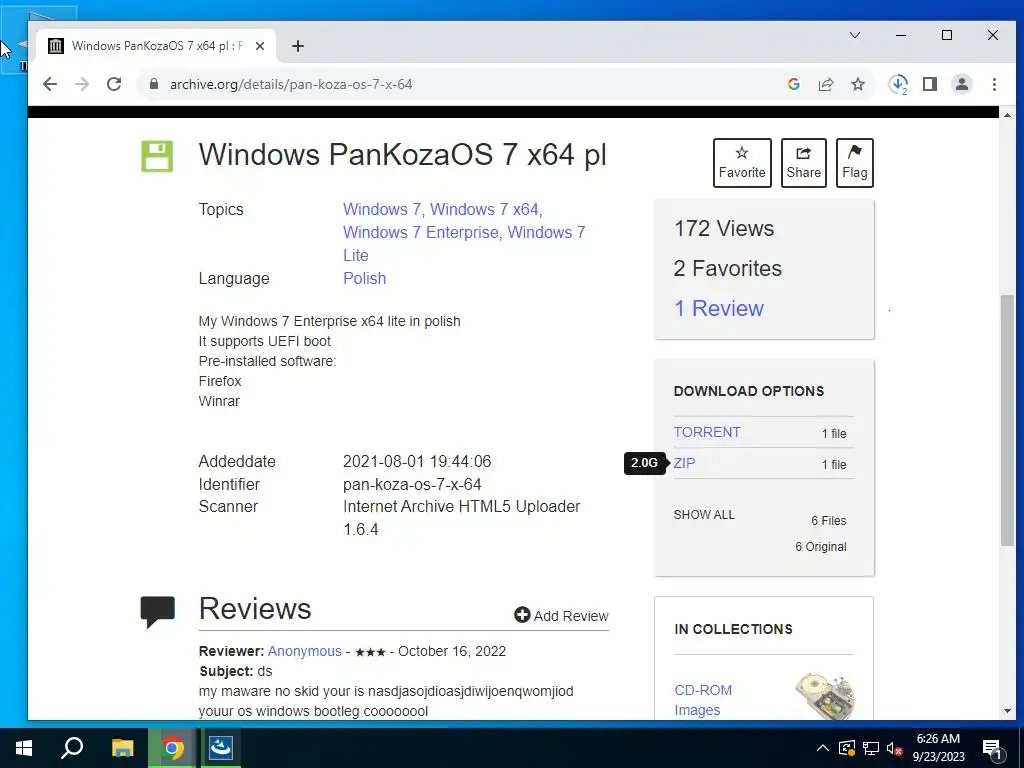Select the Windows PanKozaOS 7 x64 tab
Screen dimensions: 1024x768
coord(157,46)
